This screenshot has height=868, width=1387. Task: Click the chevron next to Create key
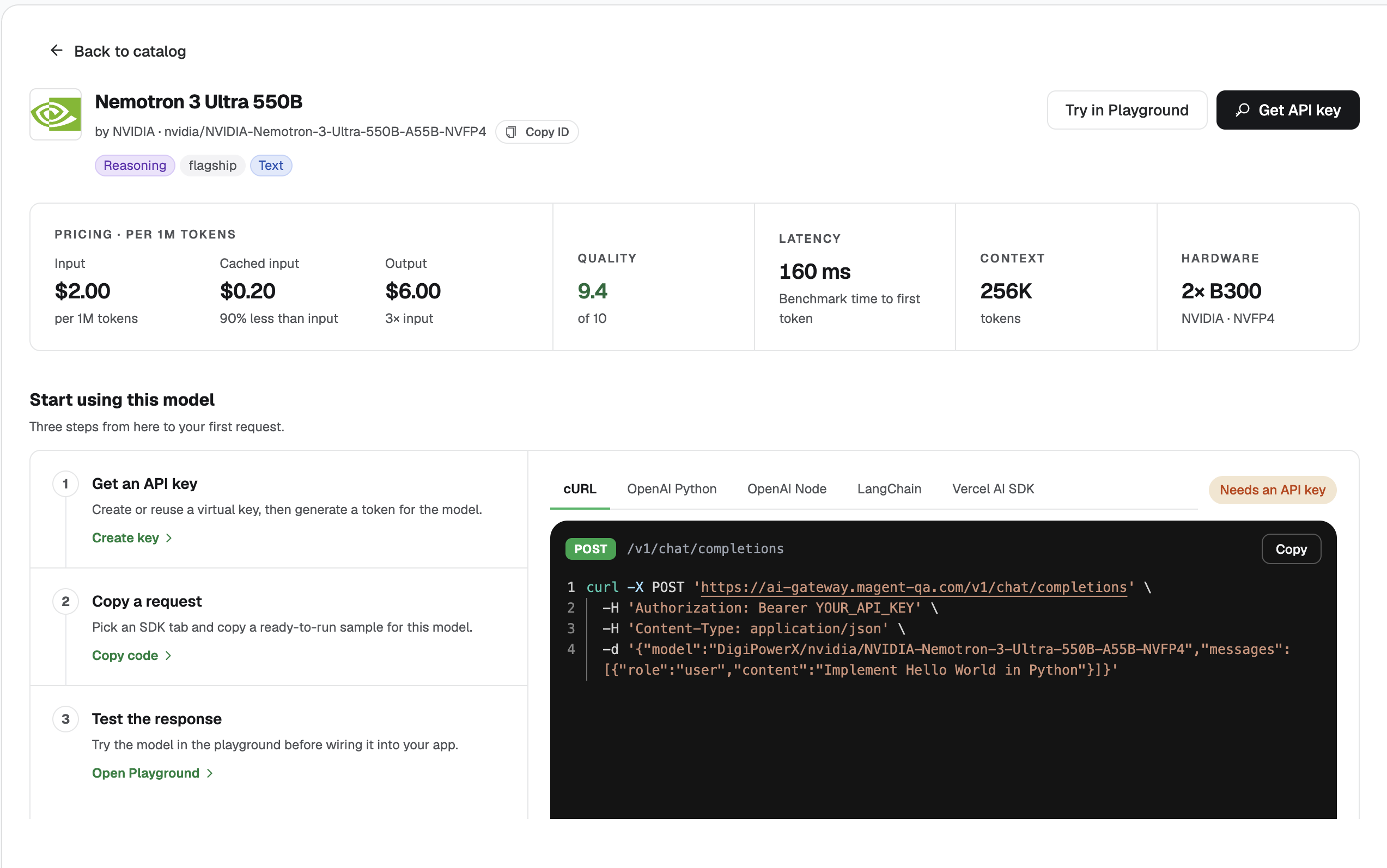coord(169,538)
